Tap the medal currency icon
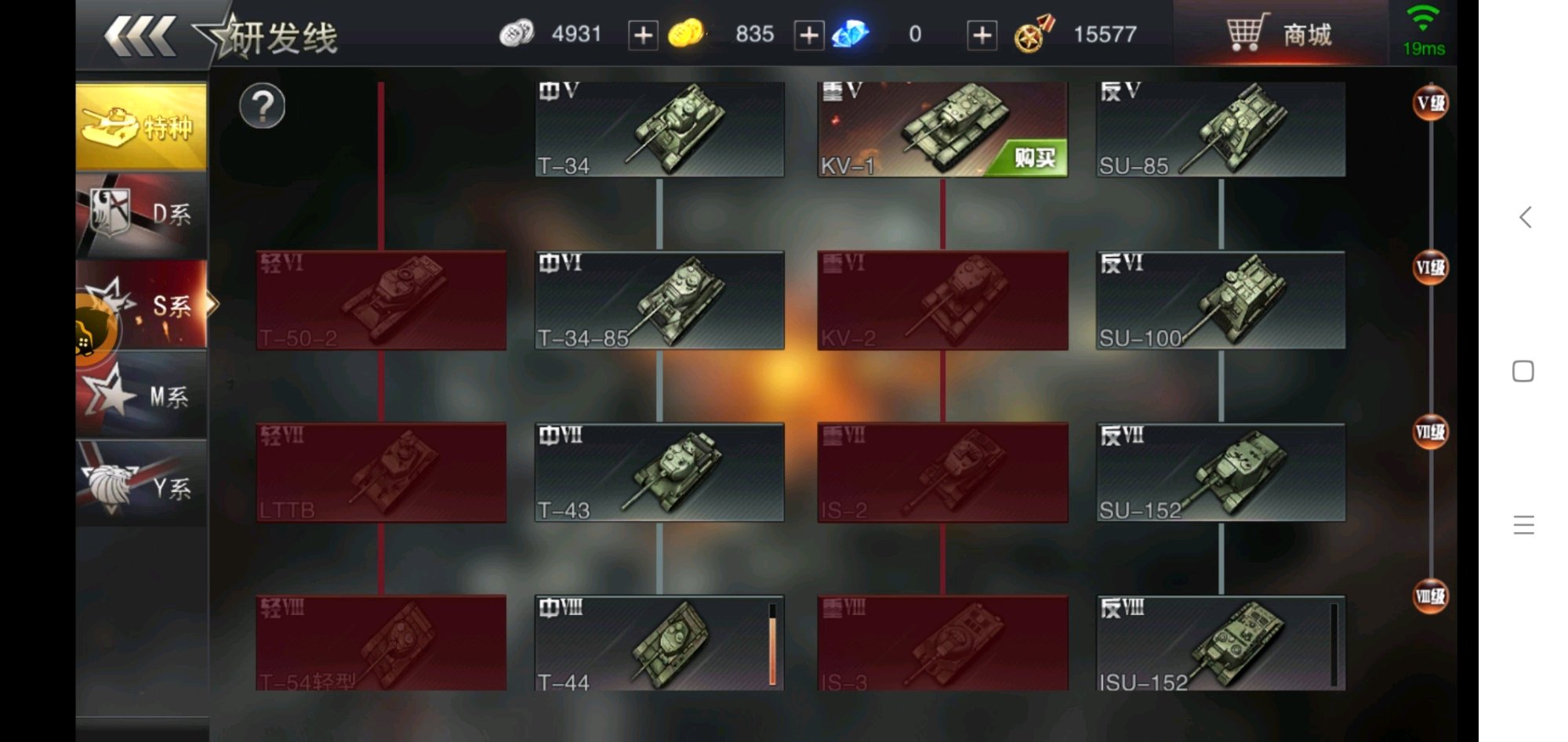 pyautogui.click(x=1033, y=34)
